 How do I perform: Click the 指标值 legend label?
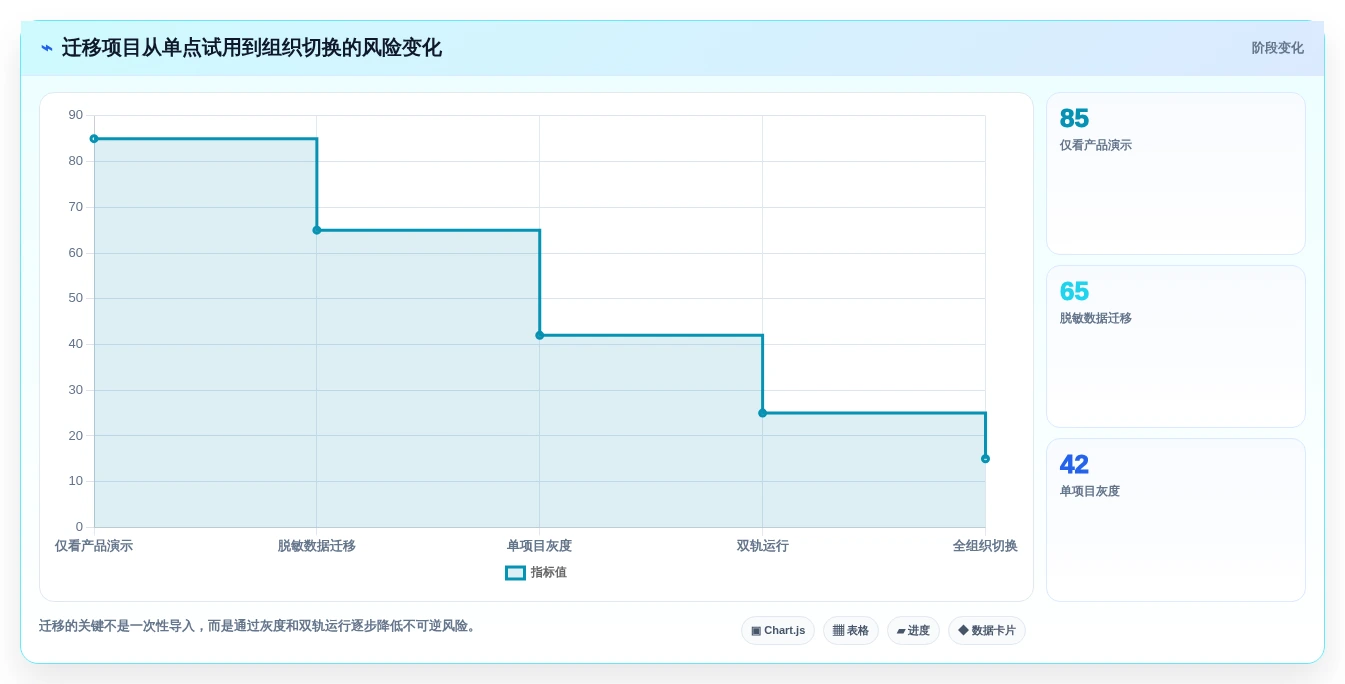[x=549, y=573]
